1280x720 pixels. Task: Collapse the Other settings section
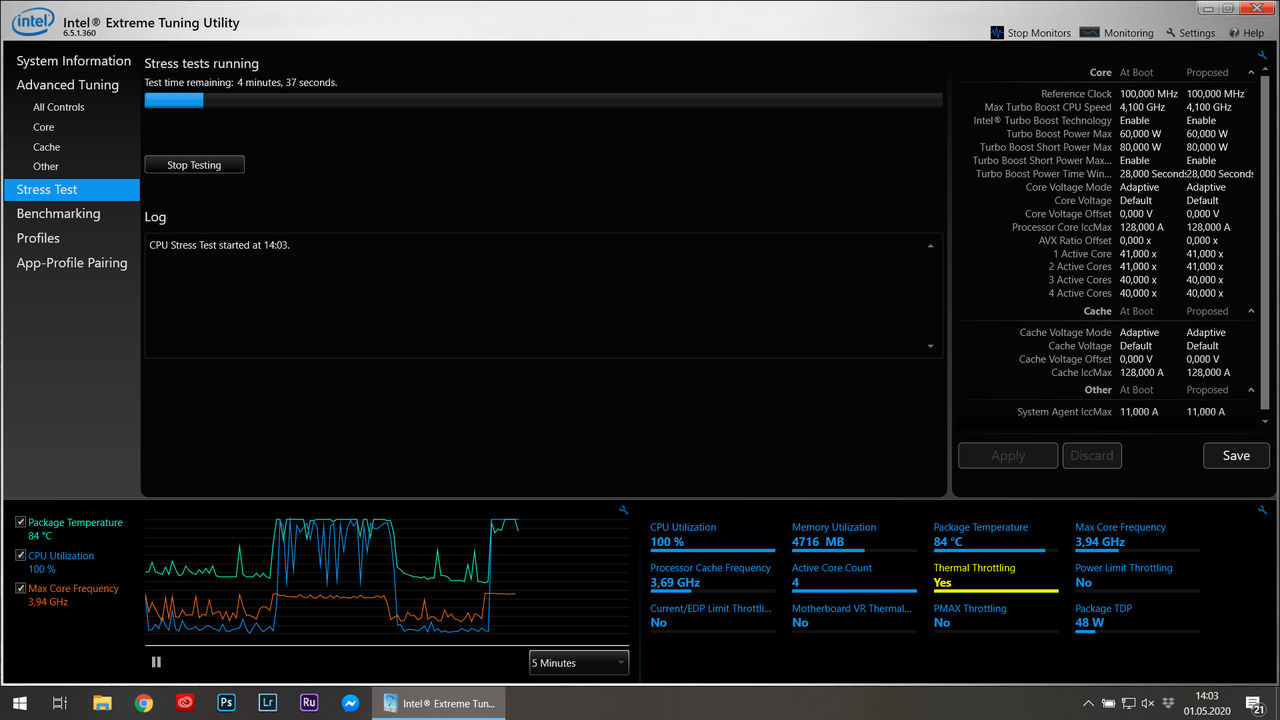[x=1251, y=390]
